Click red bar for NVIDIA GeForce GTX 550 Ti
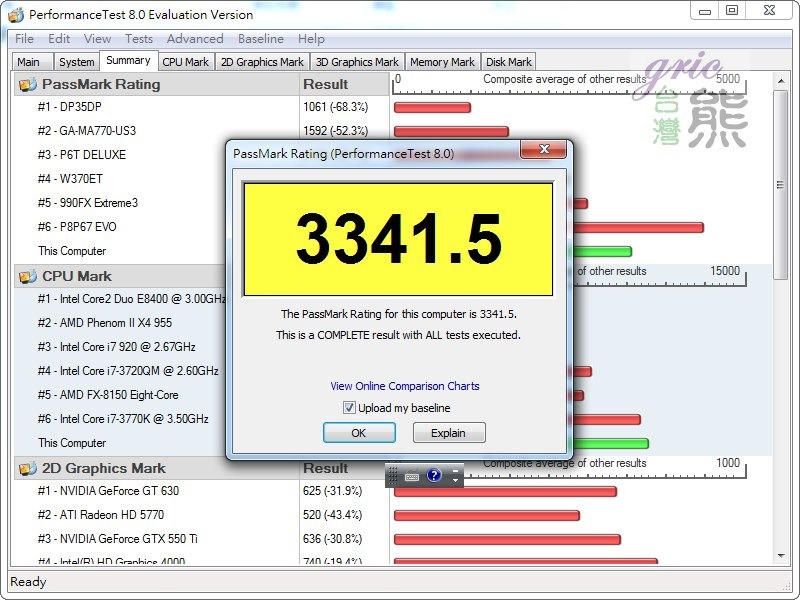 (507, 540)
